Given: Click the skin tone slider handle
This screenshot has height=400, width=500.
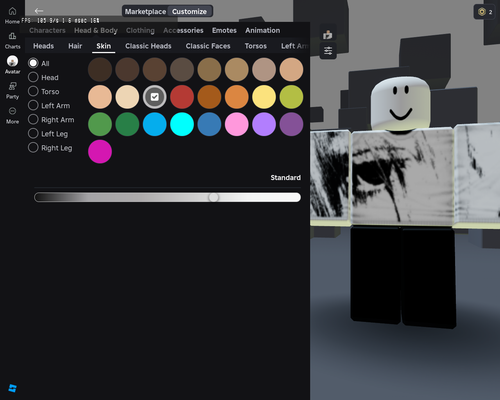Looking at the screenshot, I should [x=214, y=197].
